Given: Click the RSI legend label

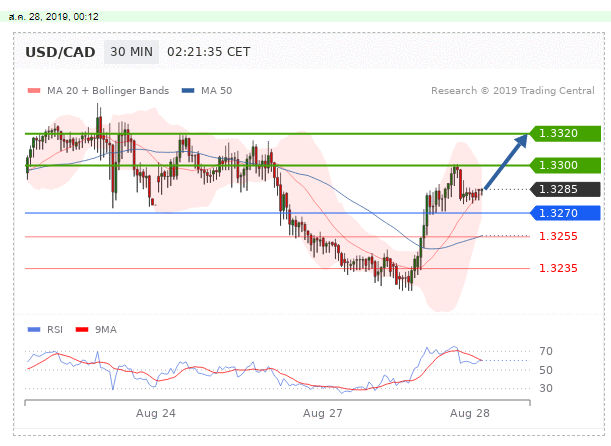Looking at the screenshot, I should (x=55, y=330).
